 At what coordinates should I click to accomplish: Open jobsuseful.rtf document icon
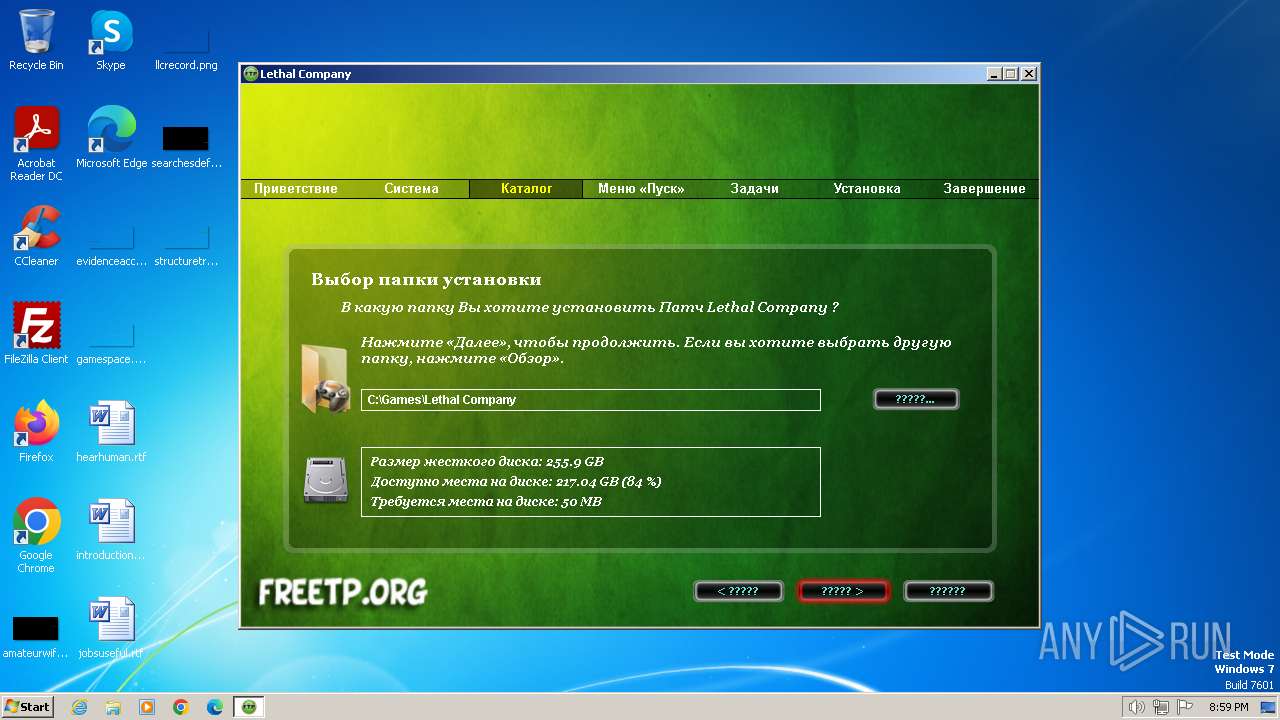click(110, 628)
